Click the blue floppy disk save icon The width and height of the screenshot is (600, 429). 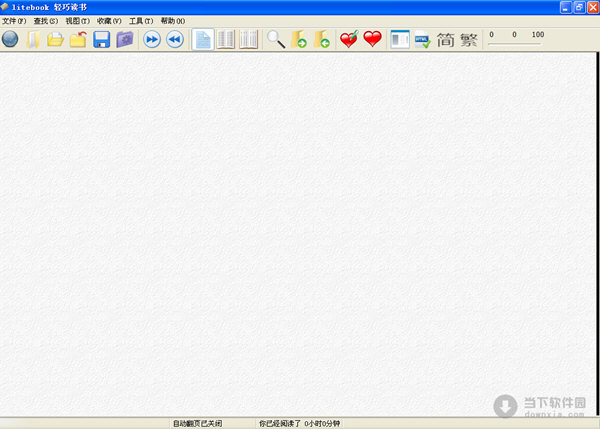(x=101, y=40)
